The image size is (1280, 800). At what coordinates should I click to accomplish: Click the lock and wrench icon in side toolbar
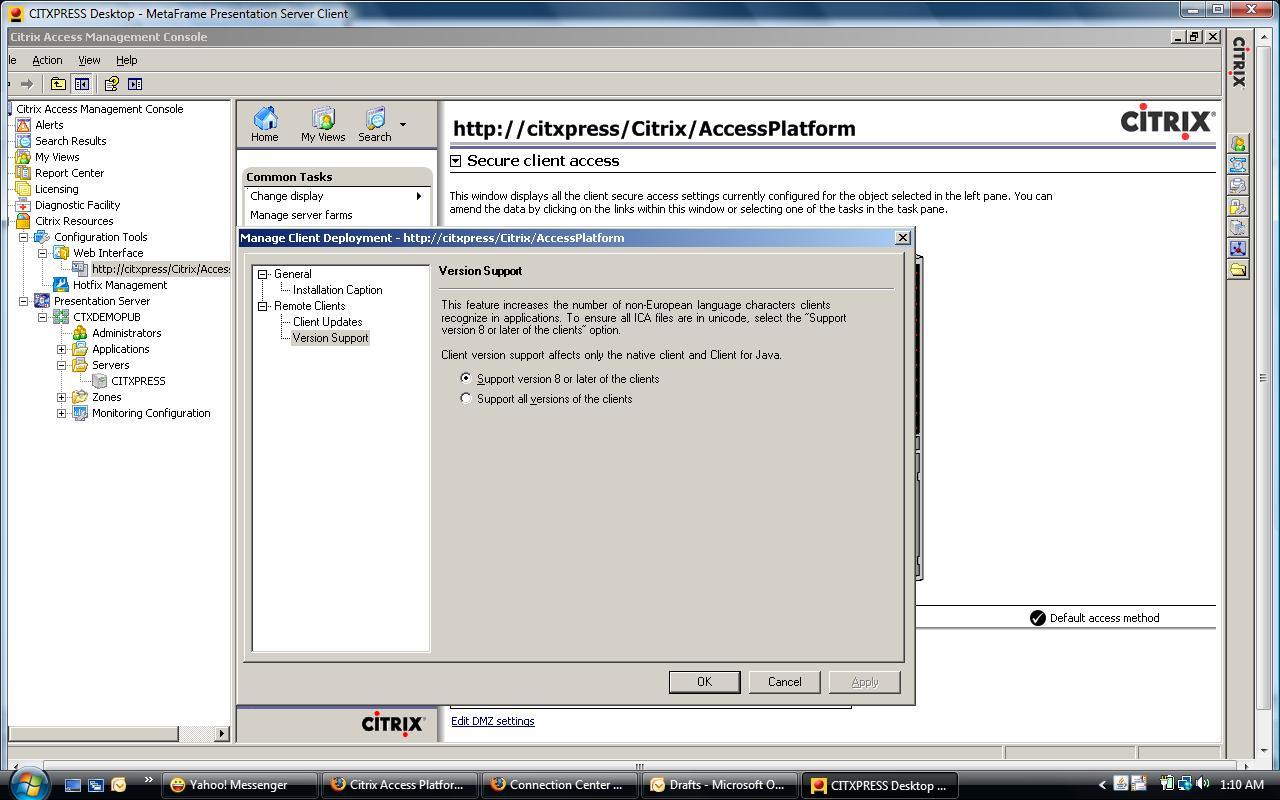point(1238,207)
